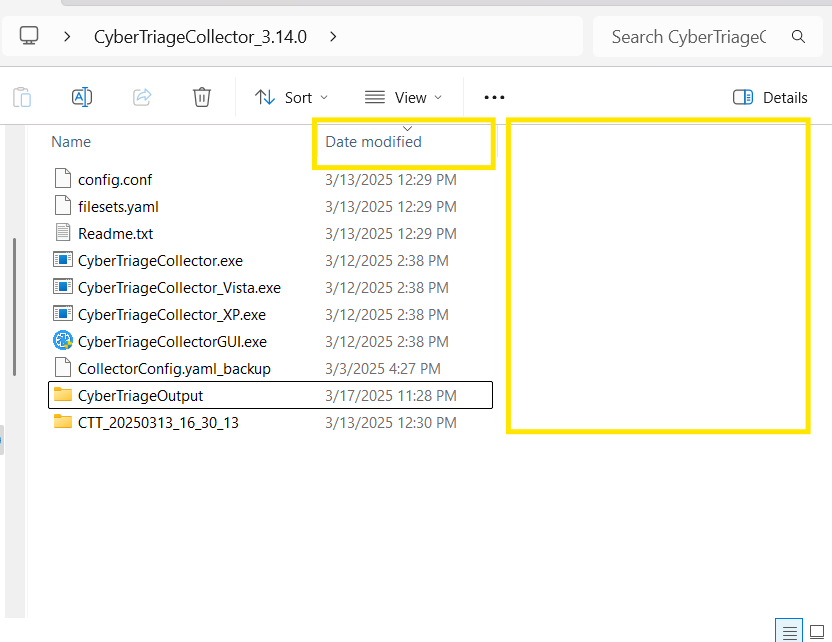Image resolution: width=832 pixels, height=642 pixels.
Task: Open the View dropdown
Action: click(403, 98)
